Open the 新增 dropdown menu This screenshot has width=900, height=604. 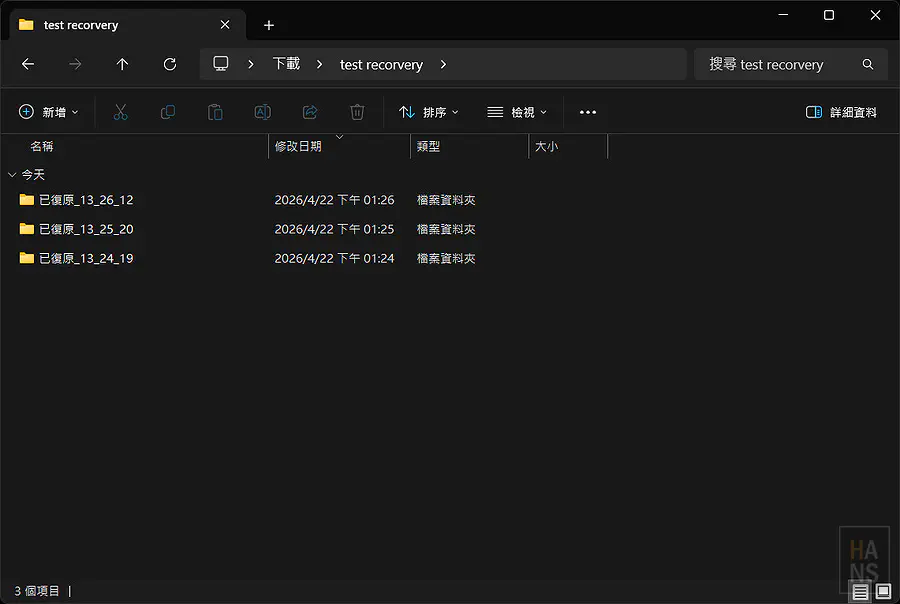(x=48, y=113)
